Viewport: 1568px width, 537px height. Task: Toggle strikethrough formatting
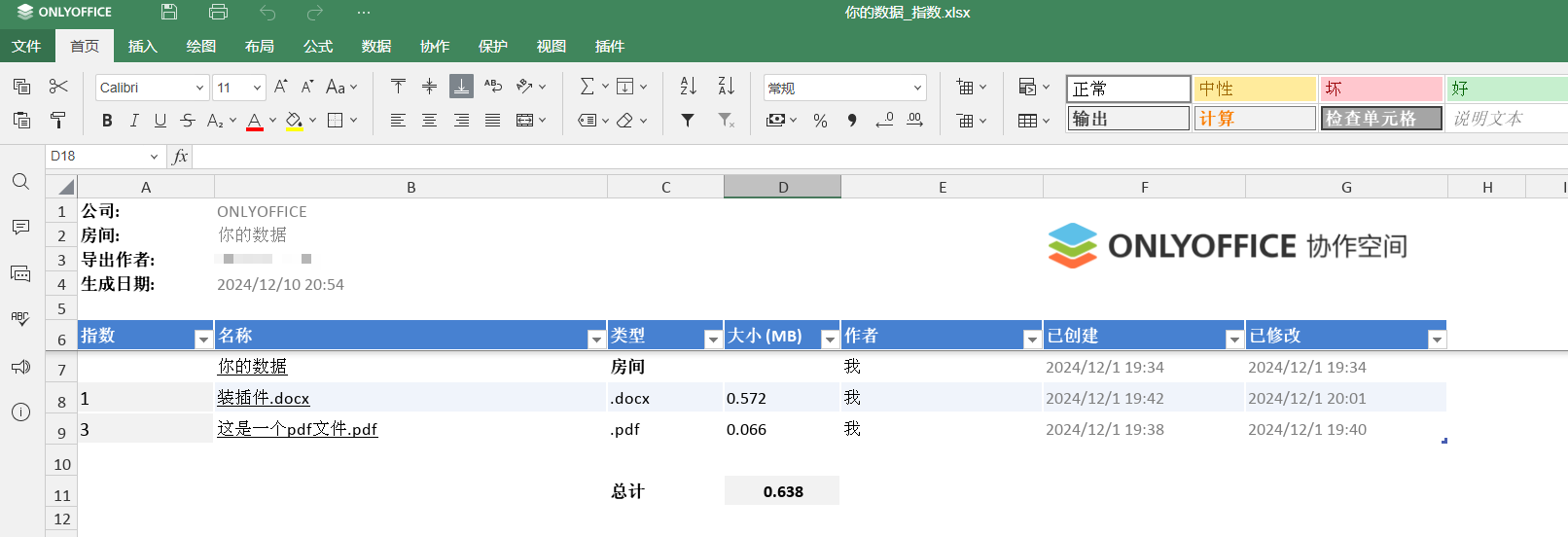pos(188,121)
